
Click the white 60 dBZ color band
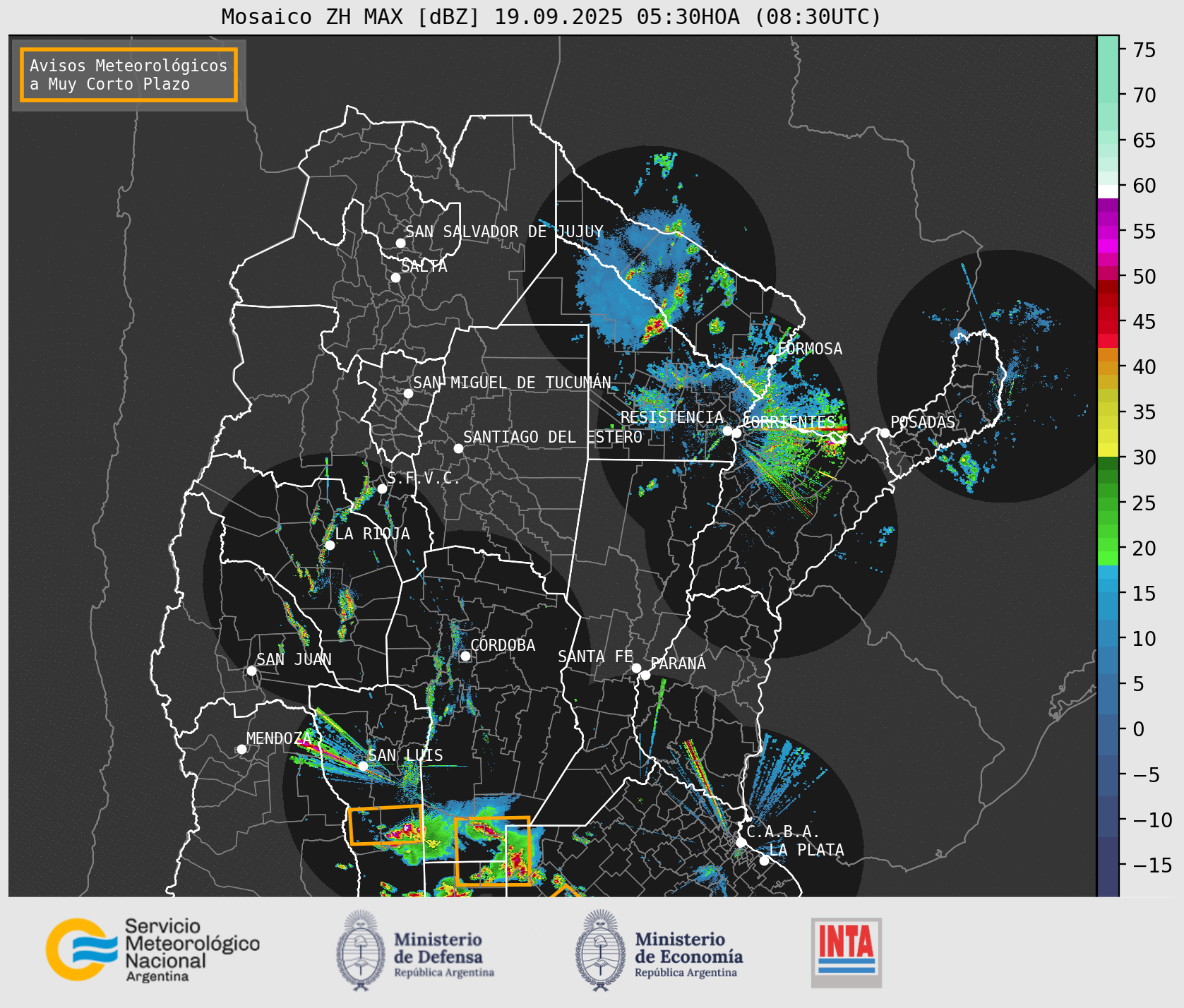pos(1108,191)
